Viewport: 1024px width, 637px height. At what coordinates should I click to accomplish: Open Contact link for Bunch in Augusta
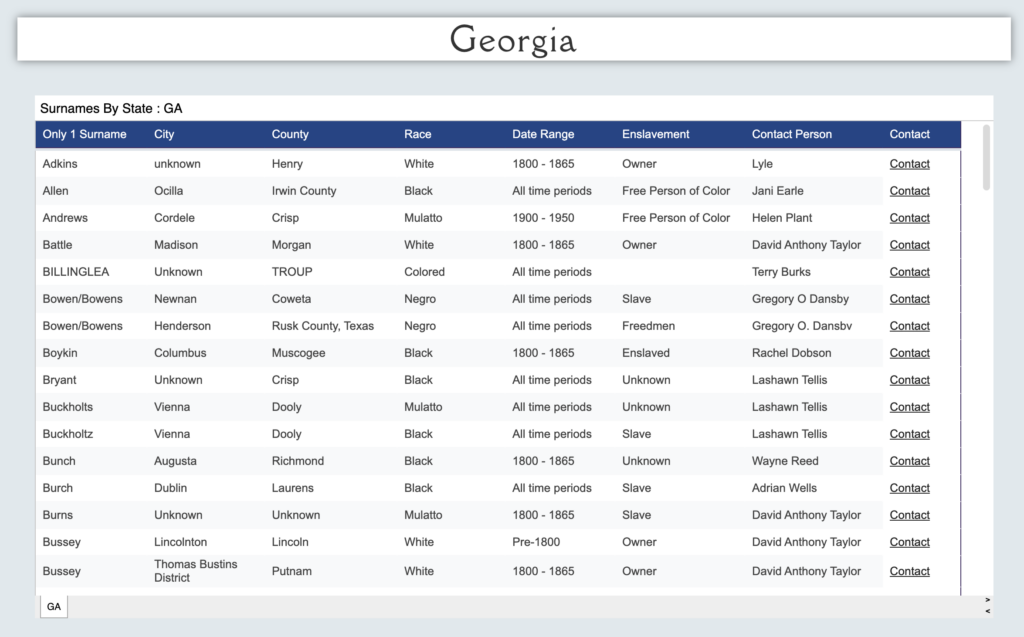pos(909,461)
